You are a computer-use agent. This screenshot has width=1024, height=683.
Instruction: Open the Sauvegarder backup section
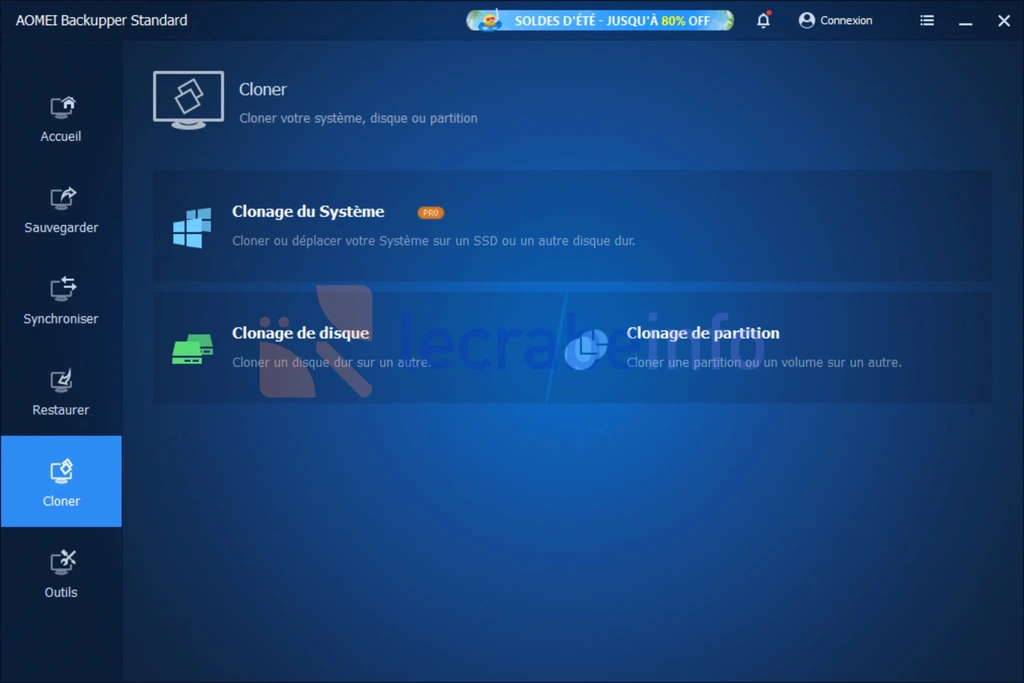61,210
